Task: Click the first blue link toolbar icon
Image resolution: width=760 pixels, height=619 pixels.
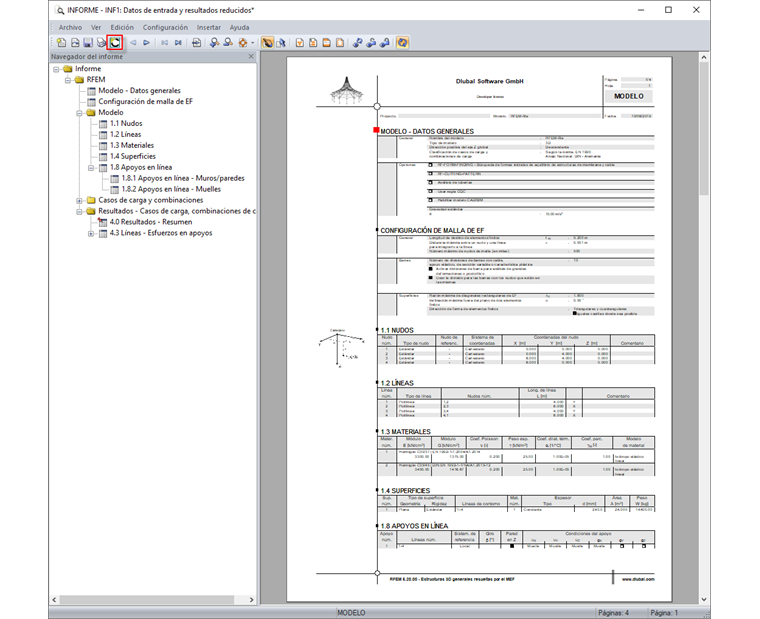Action: tap(358, 43)
